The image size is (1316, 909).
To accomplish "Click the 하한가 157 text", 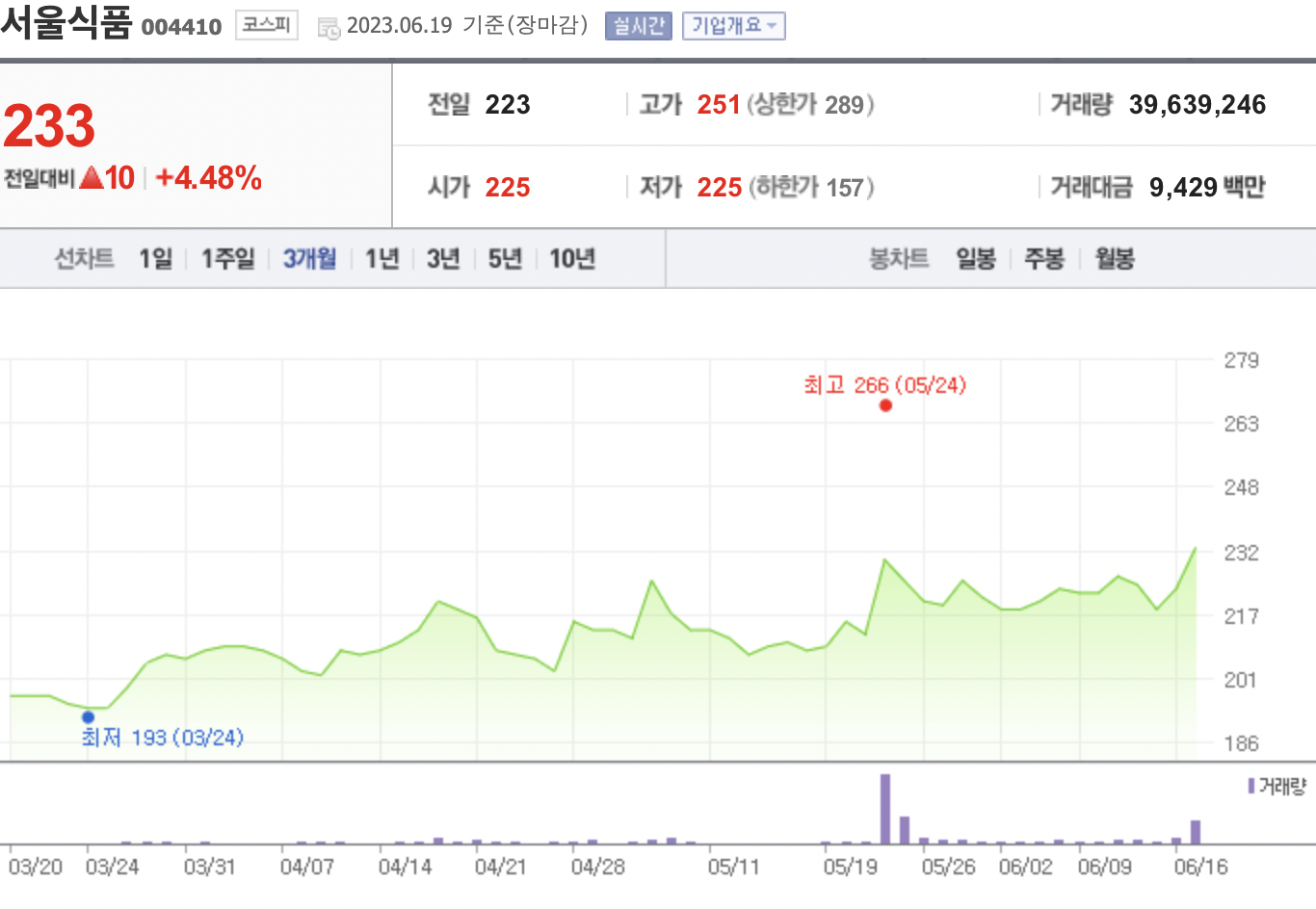I will tap(811, 187).
